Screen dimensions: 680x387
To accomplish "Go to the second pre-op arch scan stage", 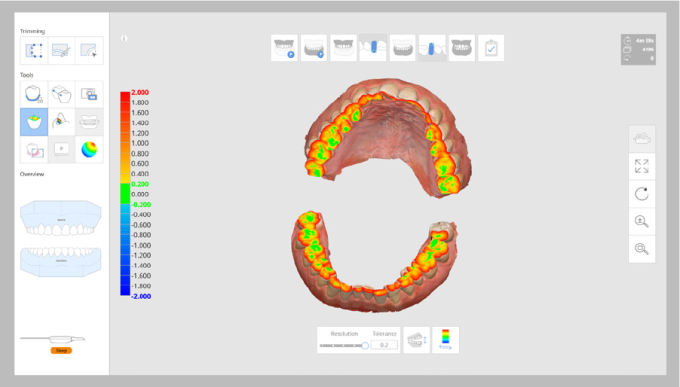I will point(314,48).
